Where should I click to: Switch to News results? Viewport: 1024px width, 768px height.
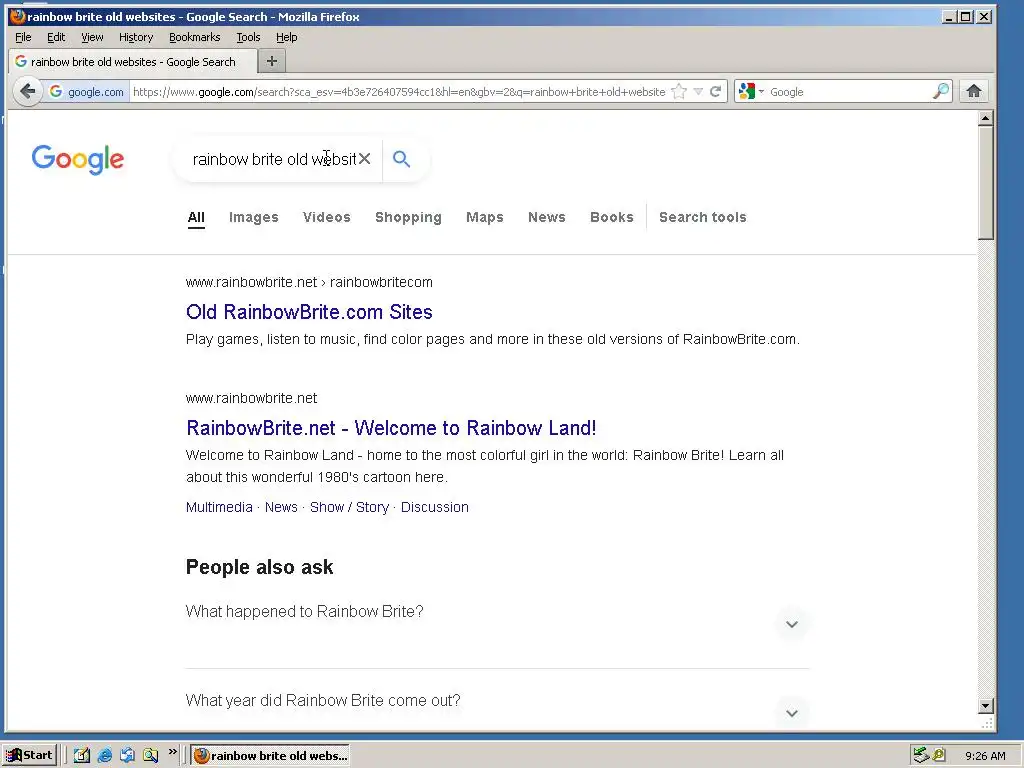coord(547,217)
